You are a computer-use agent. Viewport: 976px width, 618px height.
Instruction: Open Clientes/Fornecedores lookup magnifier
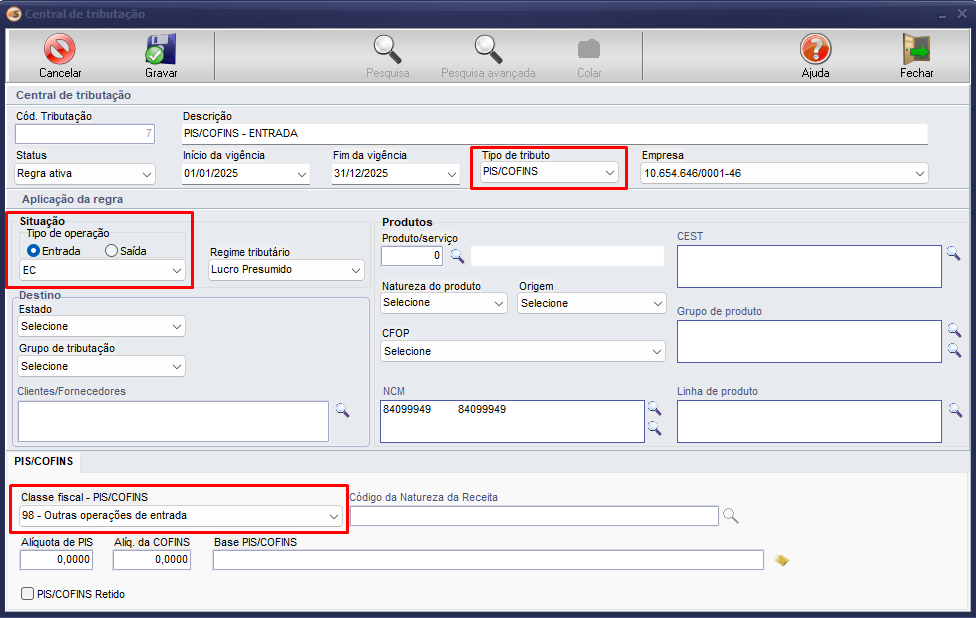pyautogui.click(x=342, y=409)
